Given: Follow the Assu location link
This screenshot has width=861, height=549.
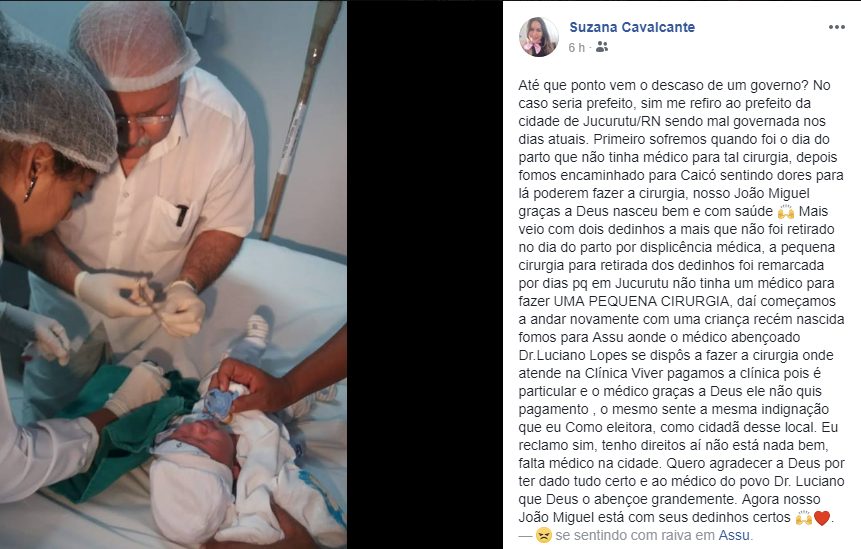Looking at the screenshot, I should coord(734,535).
